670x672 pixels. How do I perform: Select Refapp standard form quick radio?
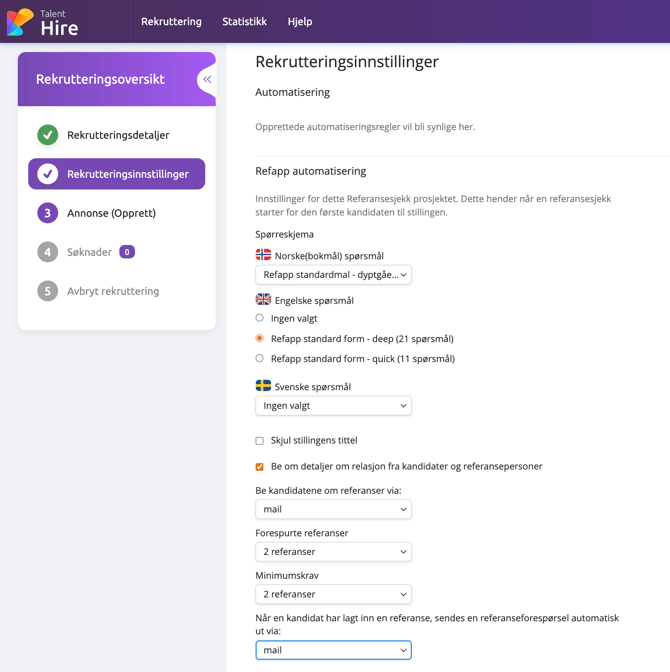tap(260, 358)
